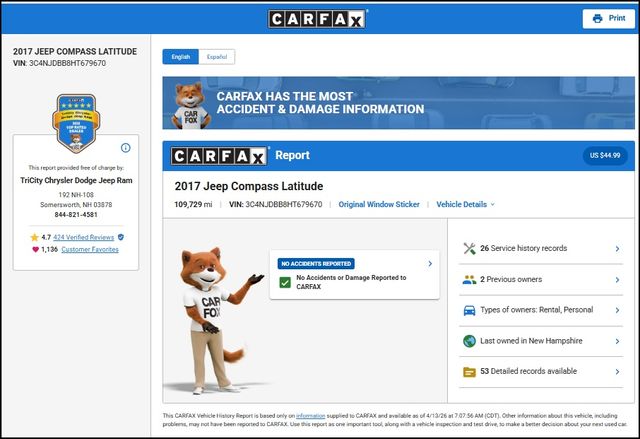Click the wrench service history icon

pos(469,248)
